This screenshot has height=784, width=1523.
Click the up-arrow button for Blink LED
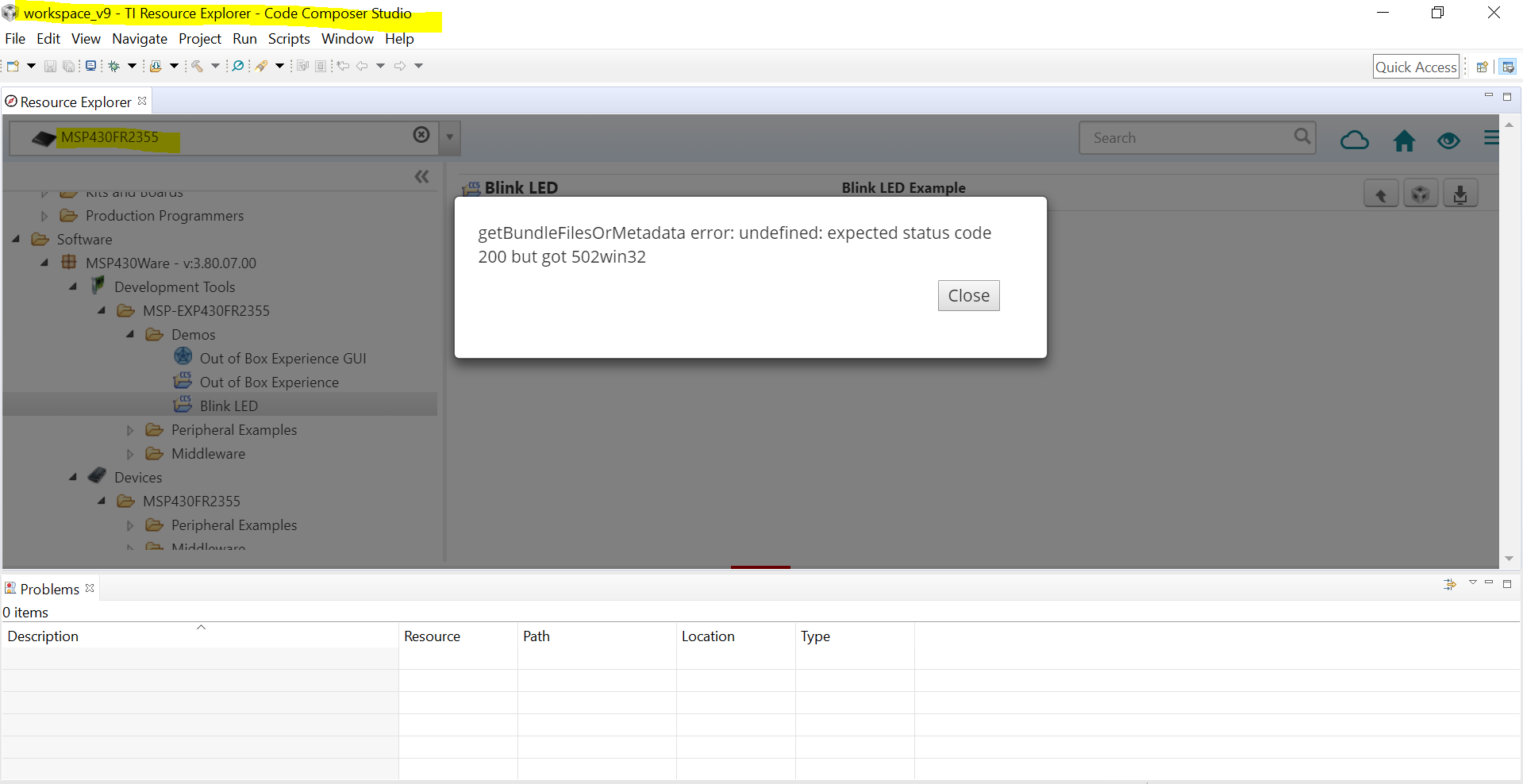(1381, 194)
